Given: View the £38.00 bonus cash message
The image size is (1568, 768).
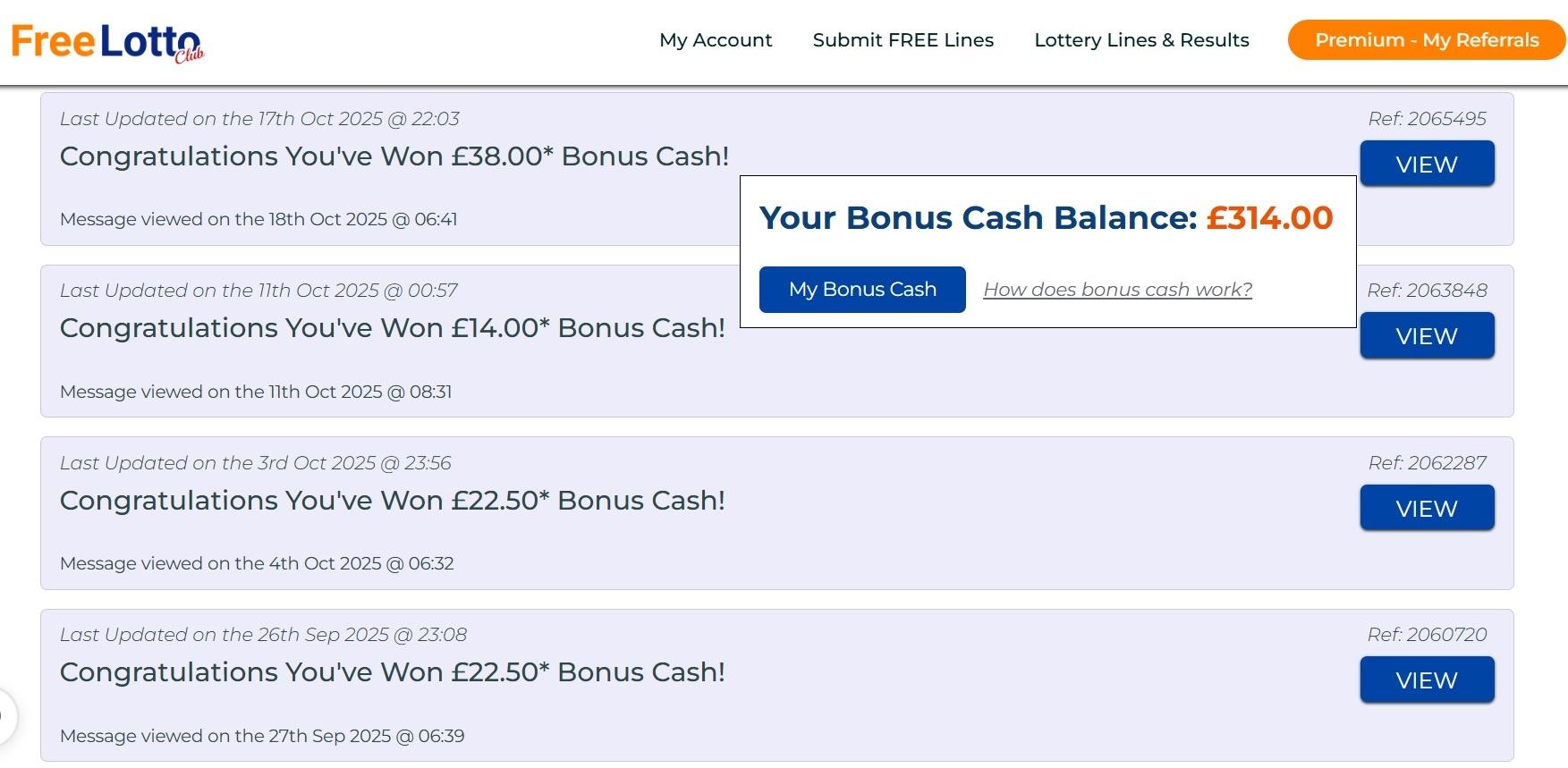Looking at the screenshot, I should [x=1427, y=164].
